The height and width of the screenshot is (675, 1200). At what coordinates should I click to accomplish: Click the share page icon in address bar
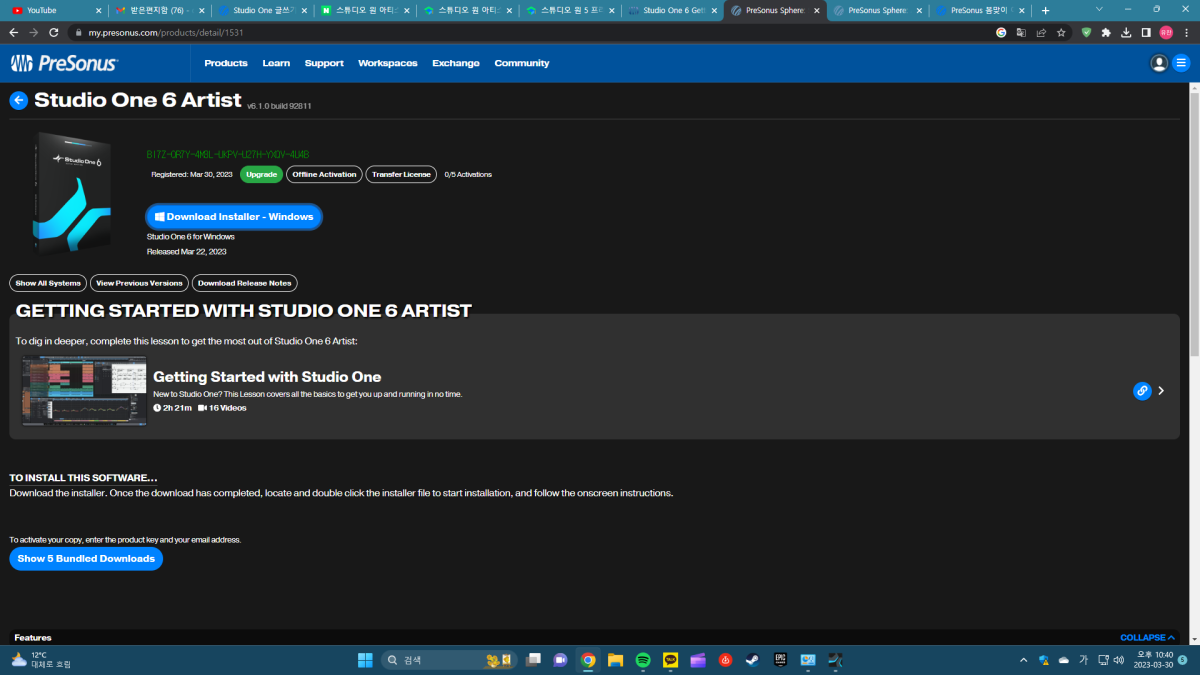(x=1041, y=32)
